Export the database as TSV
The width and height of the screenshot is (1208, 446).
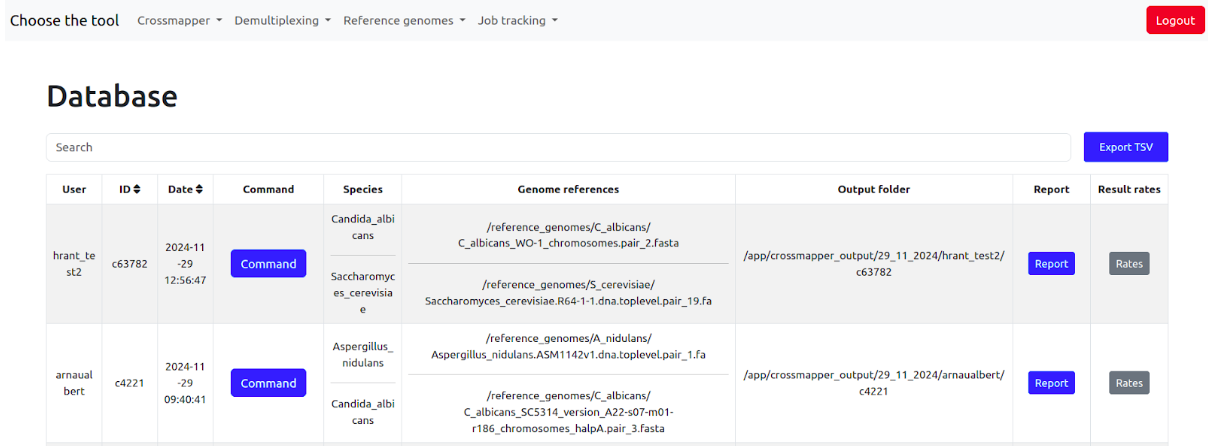click(x=1125, y=147)
